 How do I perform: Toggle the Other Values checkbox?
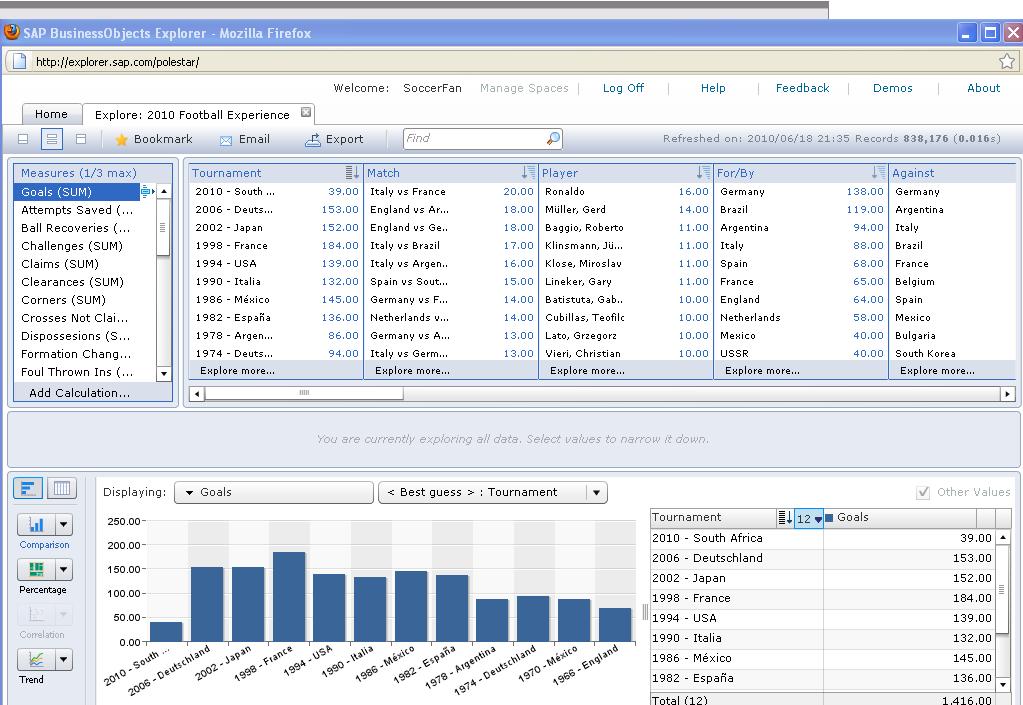[x=923, y=492]
